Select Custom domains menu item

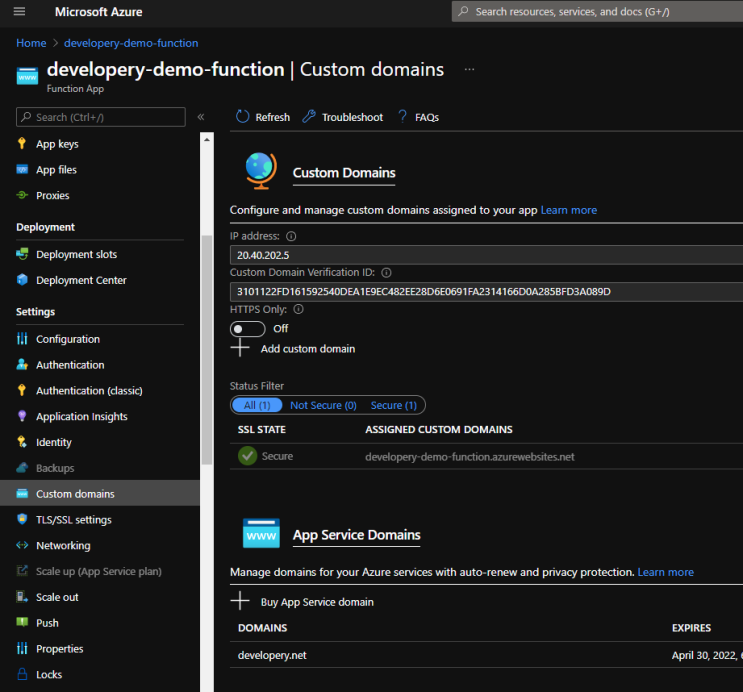point(100,493)
